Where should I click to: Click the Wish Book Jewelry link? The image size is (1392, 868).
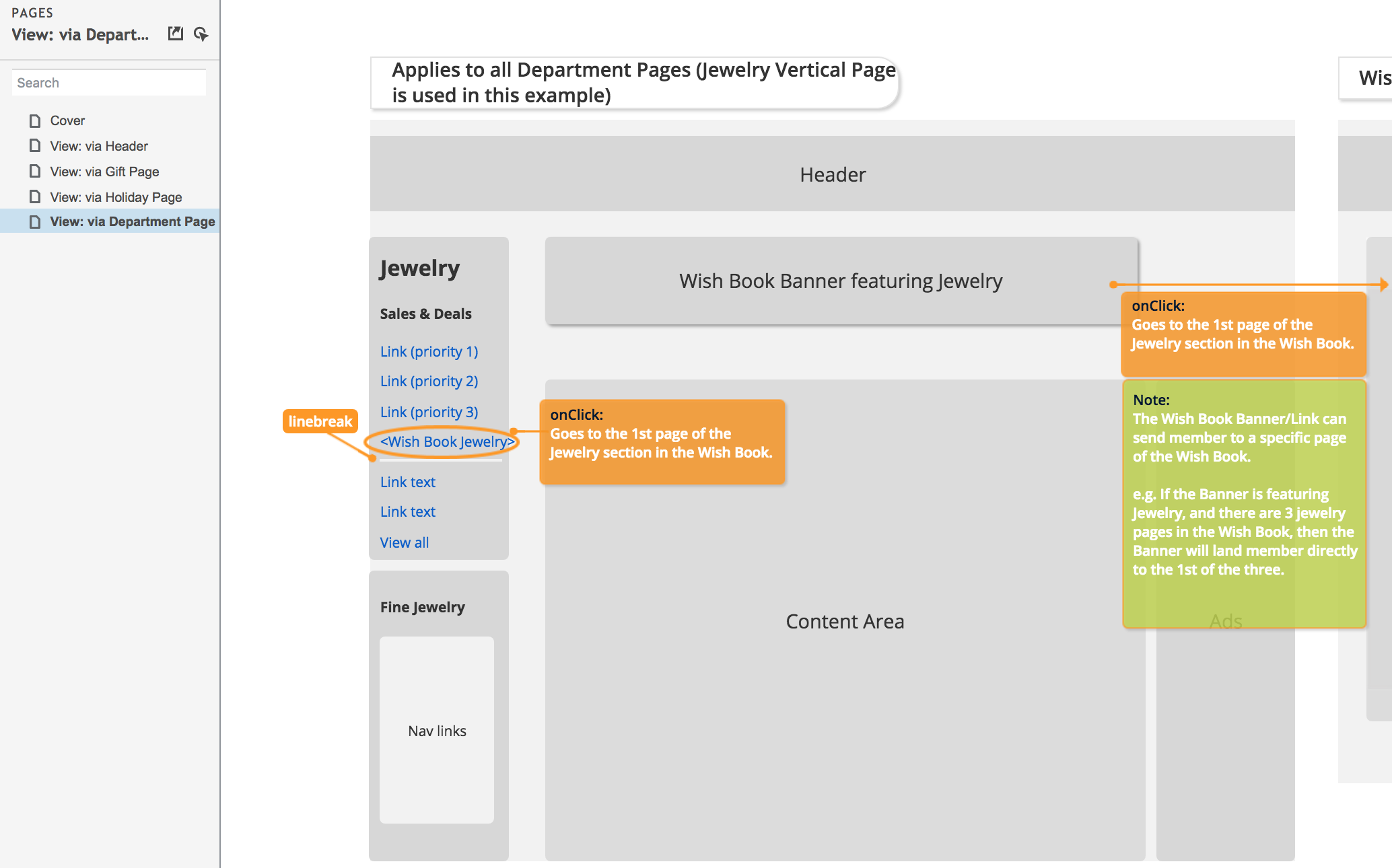(447, 441)
